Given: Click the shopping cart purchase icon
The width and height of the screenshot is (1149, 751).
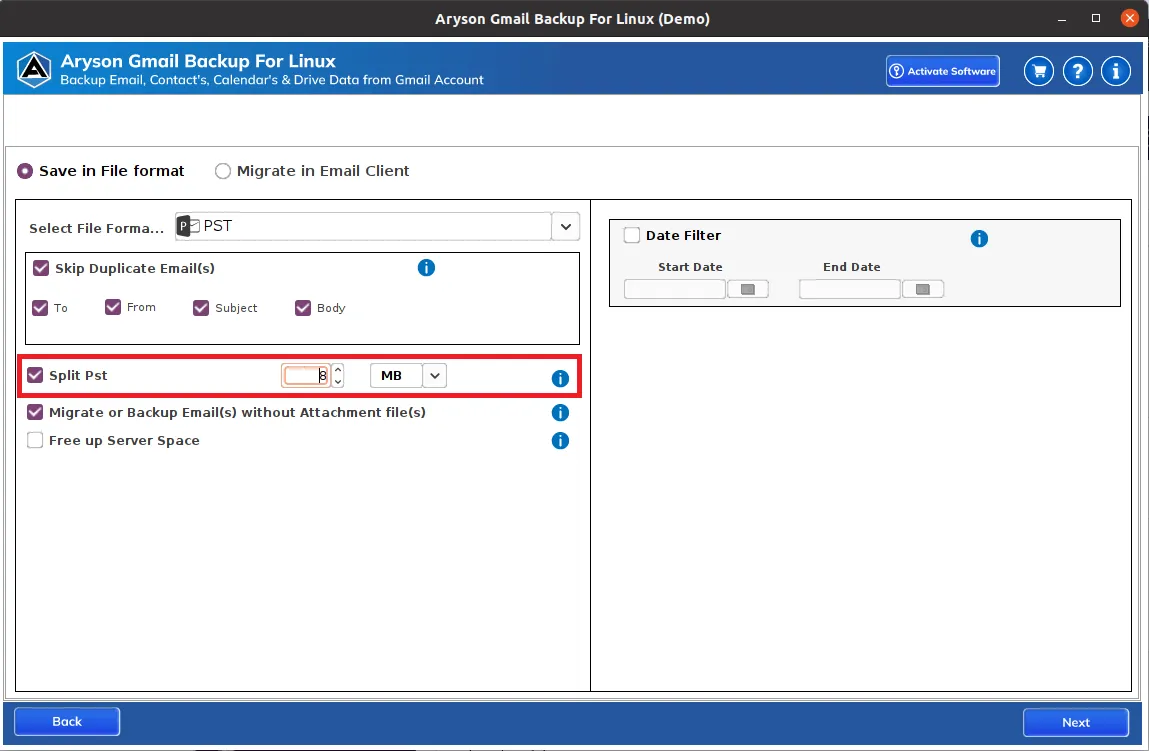Looking at the screenshot, I should pos(1038,71).
